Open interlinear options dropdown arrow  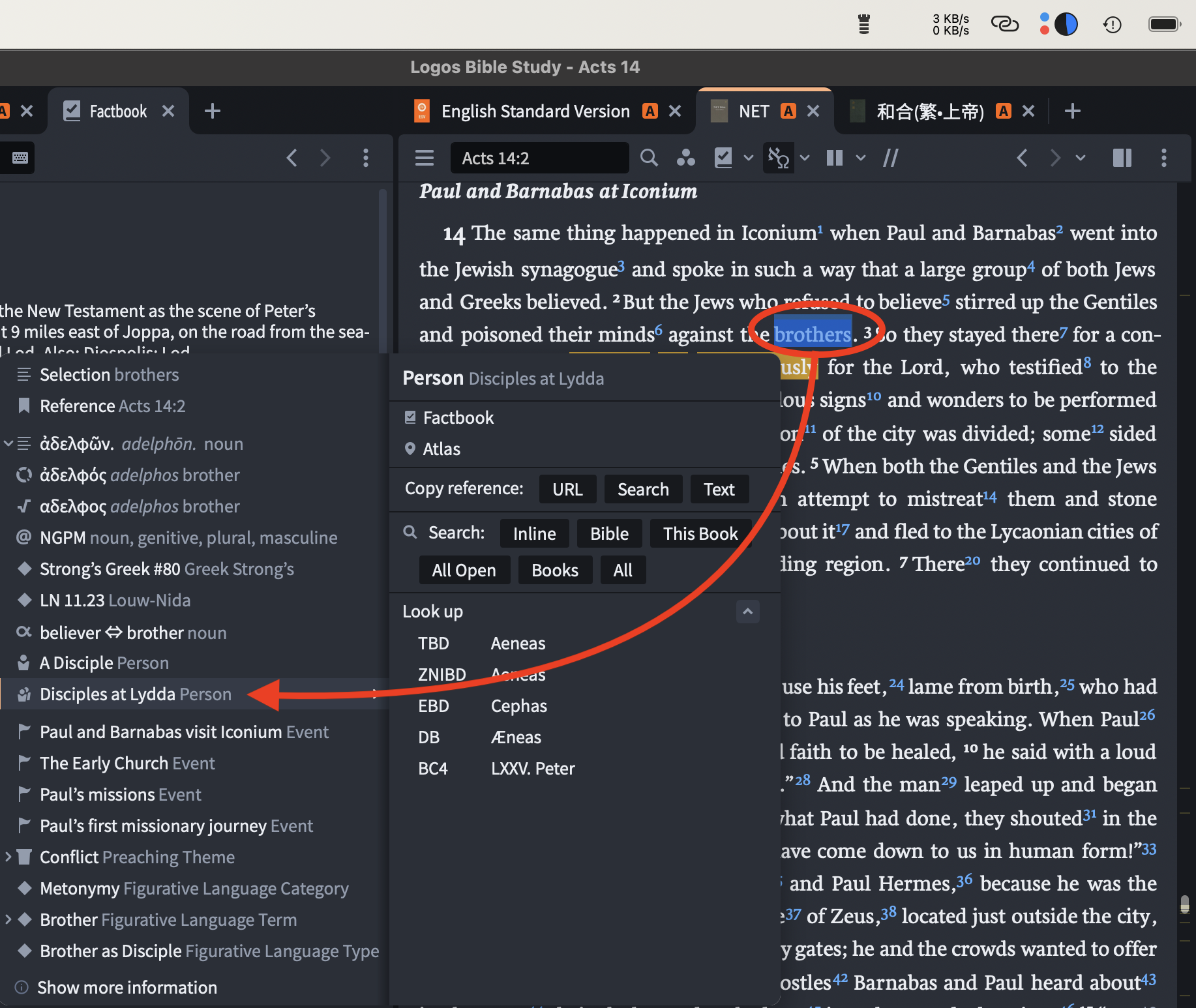tap(805, 158)
